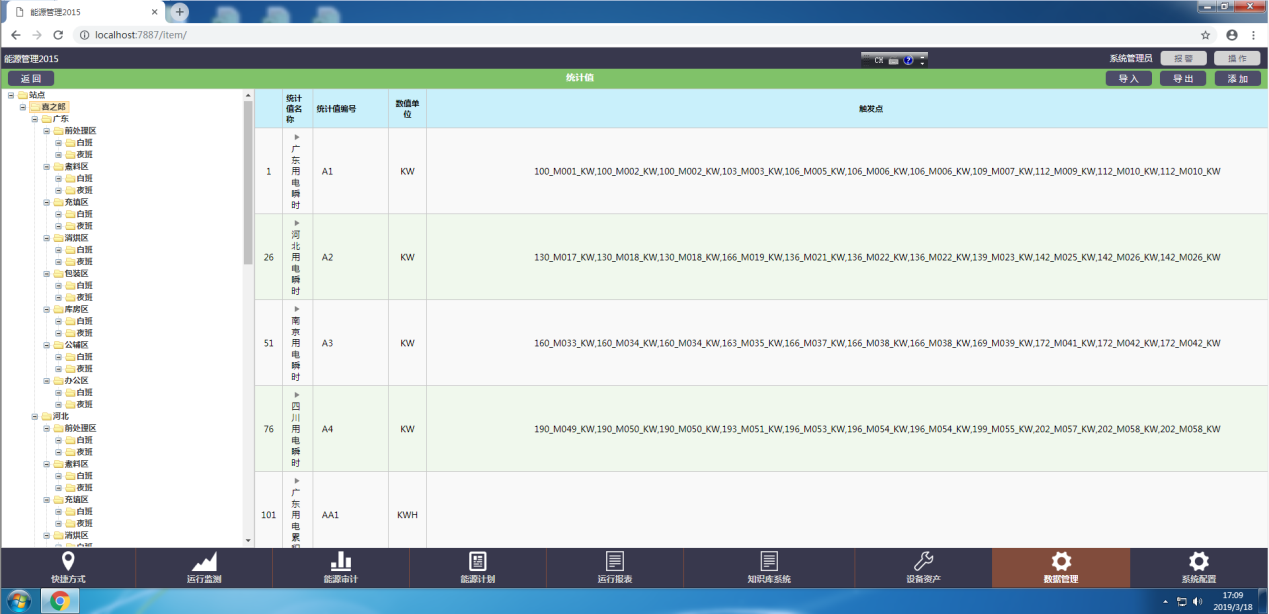Open 运行报表 report icon

point(614,561)
